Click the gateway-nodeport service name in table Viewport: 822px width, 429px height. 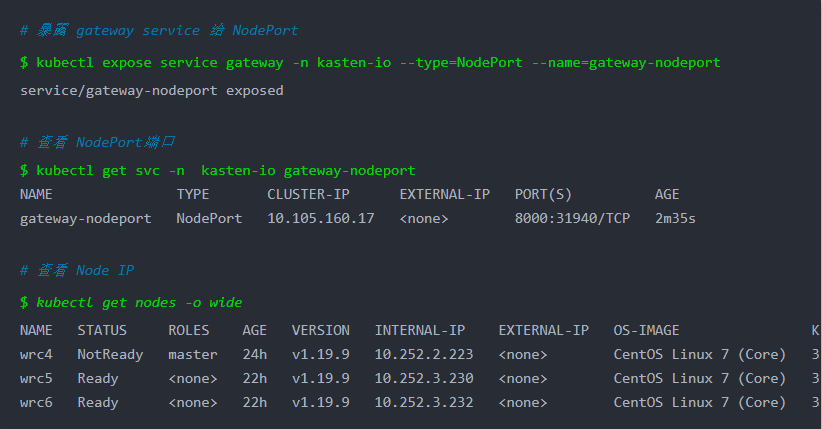click(x=85, y=219)
